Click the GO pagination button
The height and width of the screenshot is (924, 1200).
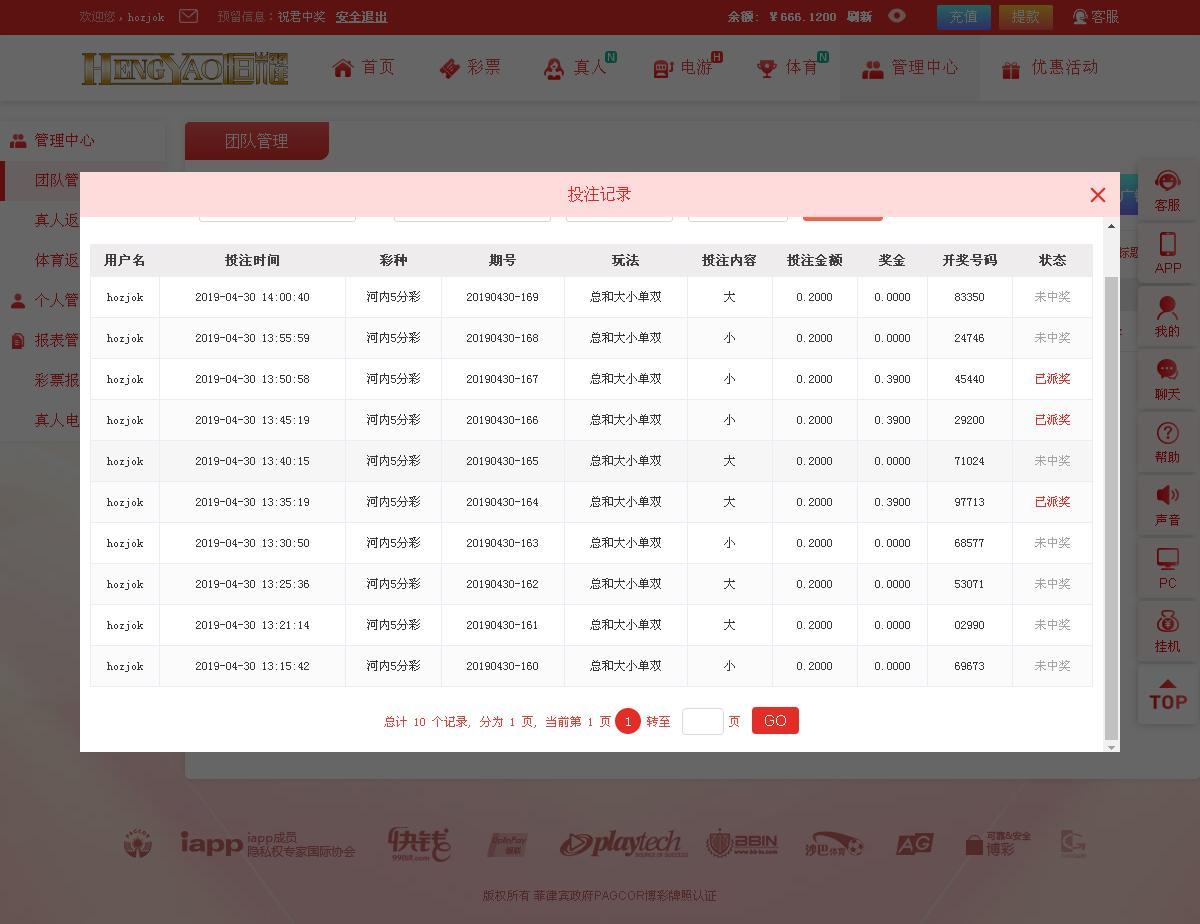tap(775, 721)
